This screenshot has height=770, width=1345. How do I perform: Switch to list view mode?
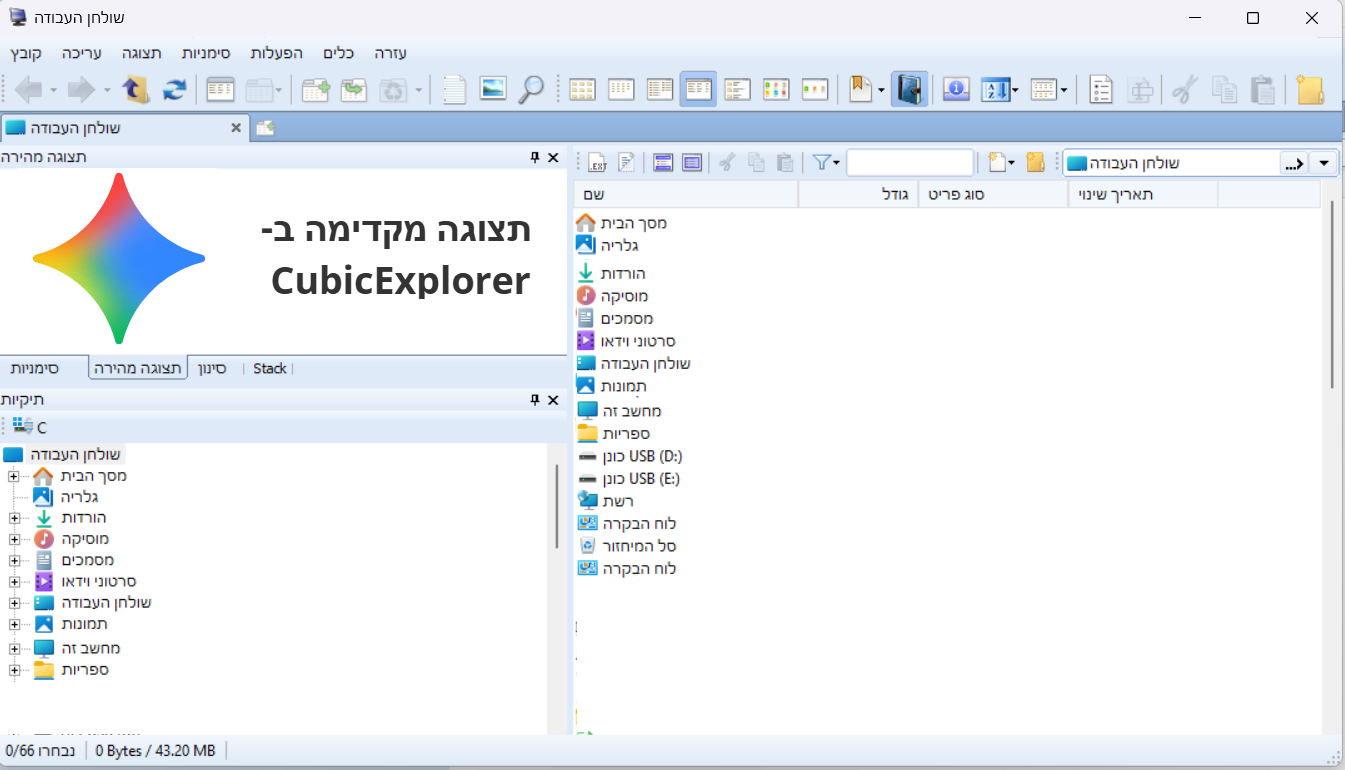point(660,89)
